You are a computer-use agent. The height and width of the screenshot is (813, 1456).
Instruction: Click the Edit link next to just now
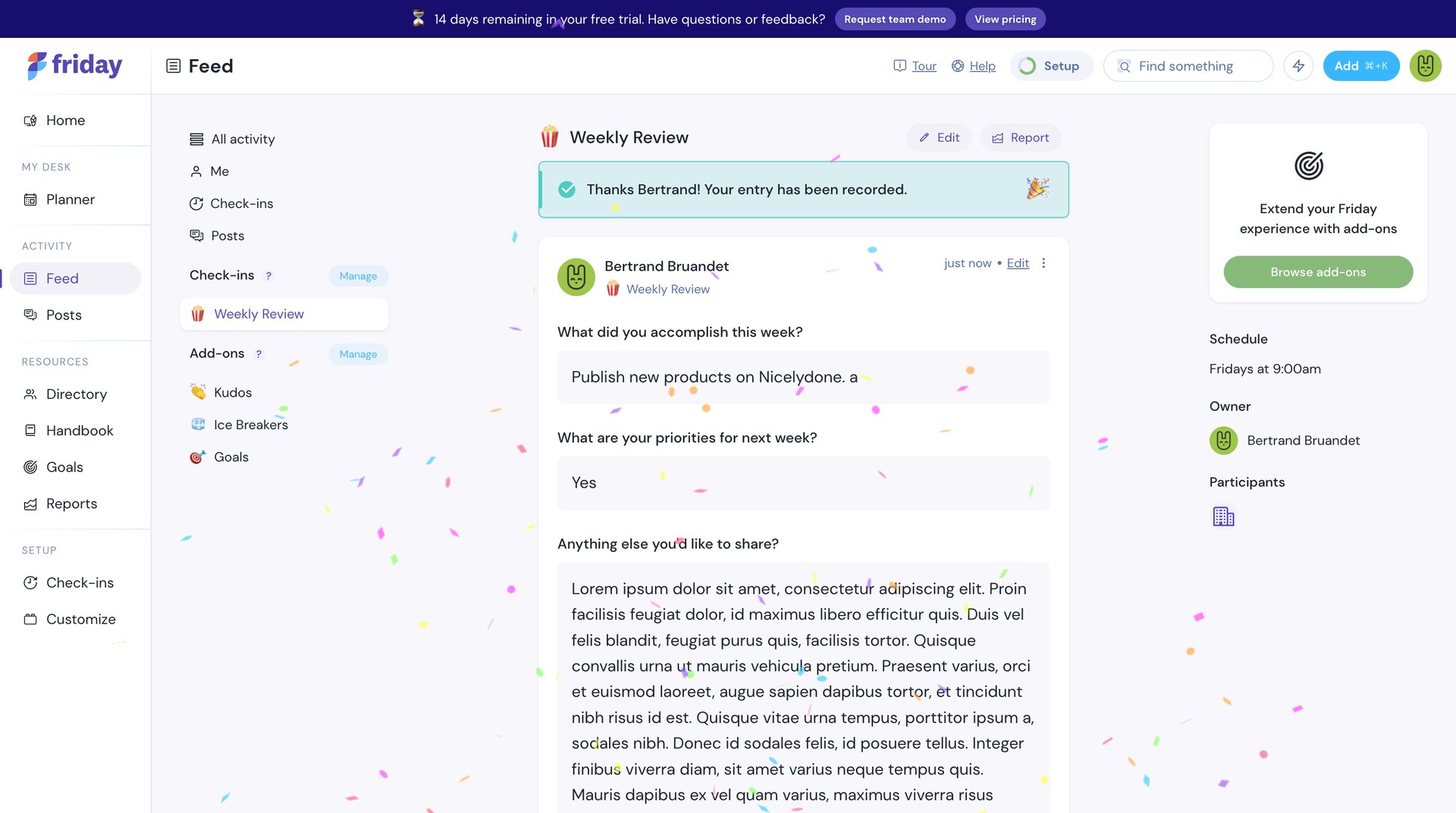pos(1017,263)
